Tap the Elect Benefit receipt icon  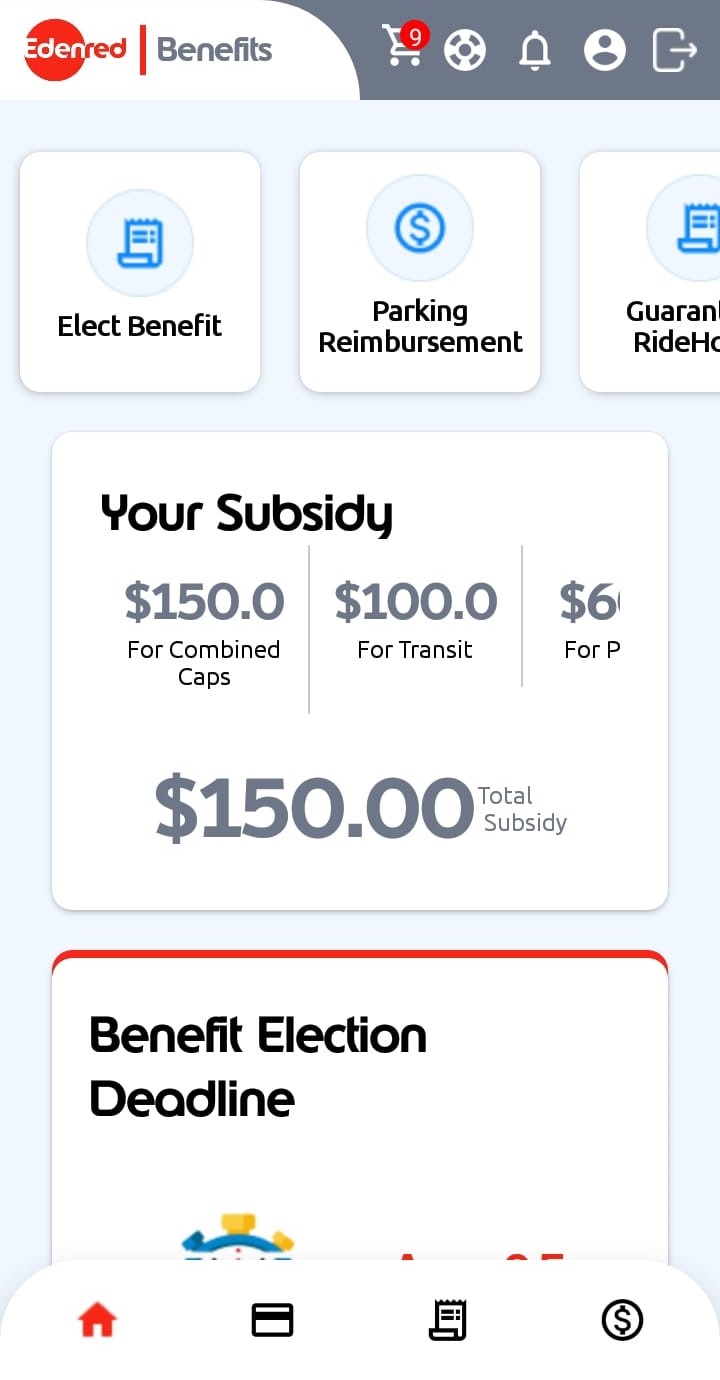click(140, 243)
